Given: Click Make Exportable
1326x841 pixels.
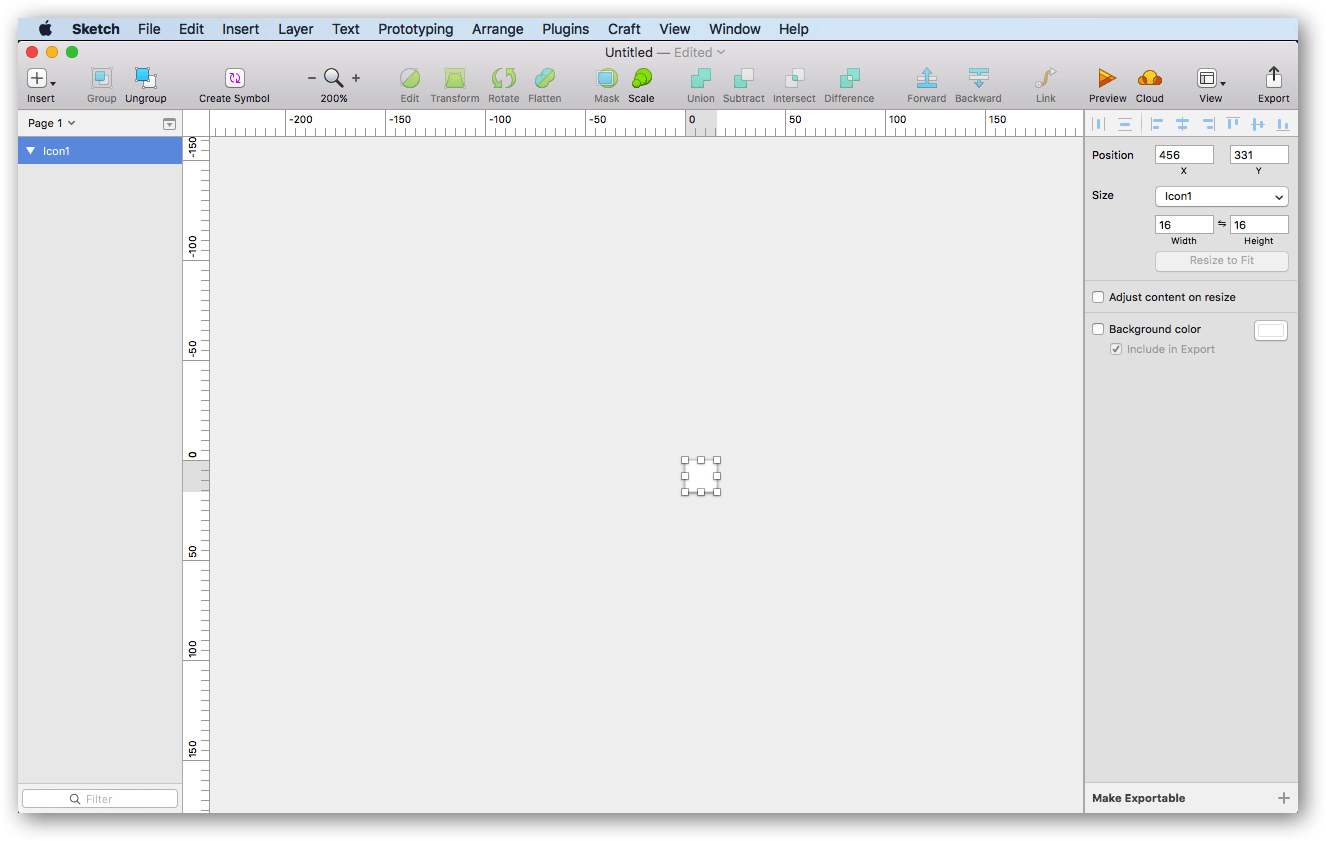Looking at the screenshot, I should 1139,798.
